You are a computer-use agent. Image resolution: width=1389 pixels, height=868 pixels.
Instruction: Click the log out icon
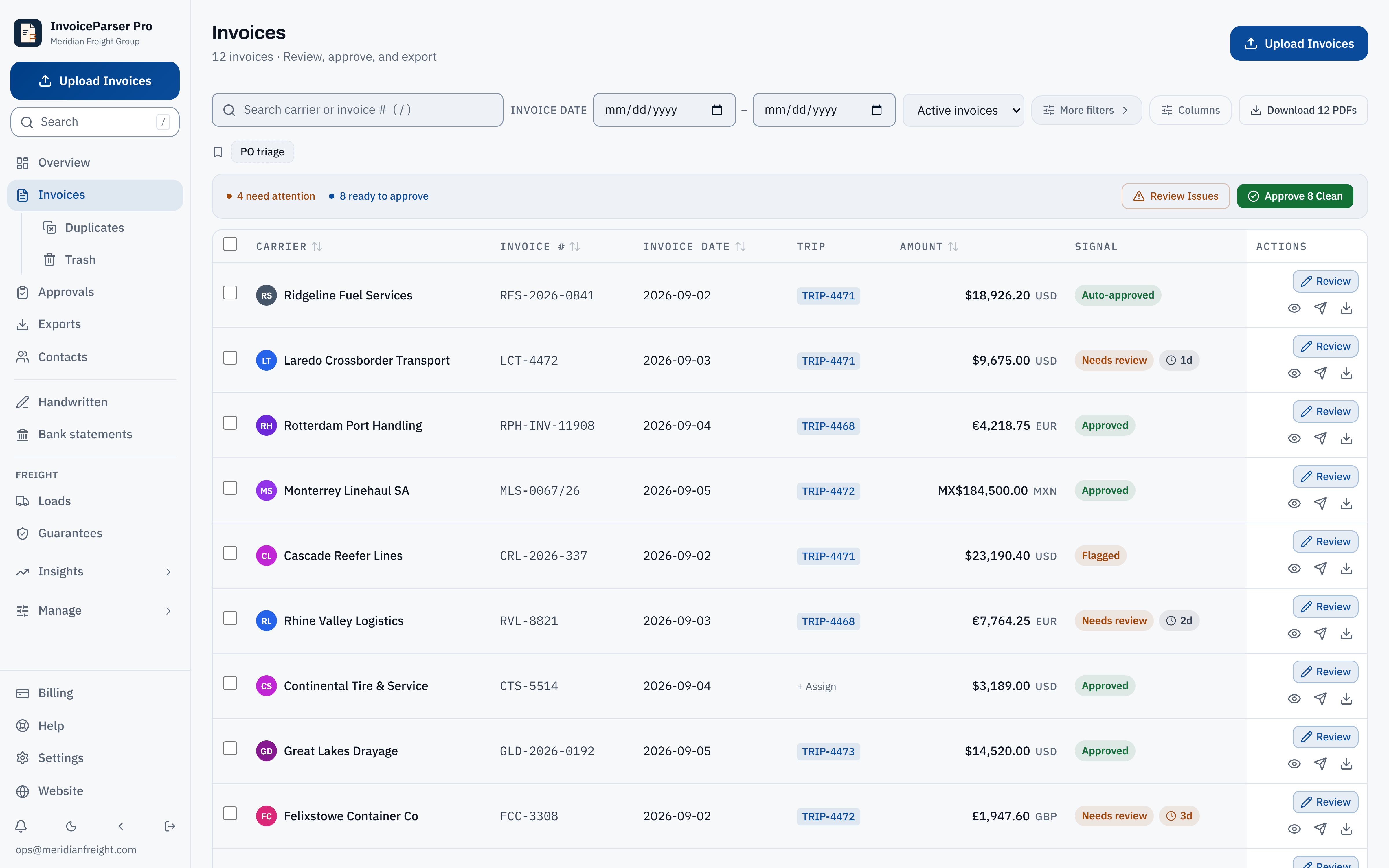click(170, 826)
